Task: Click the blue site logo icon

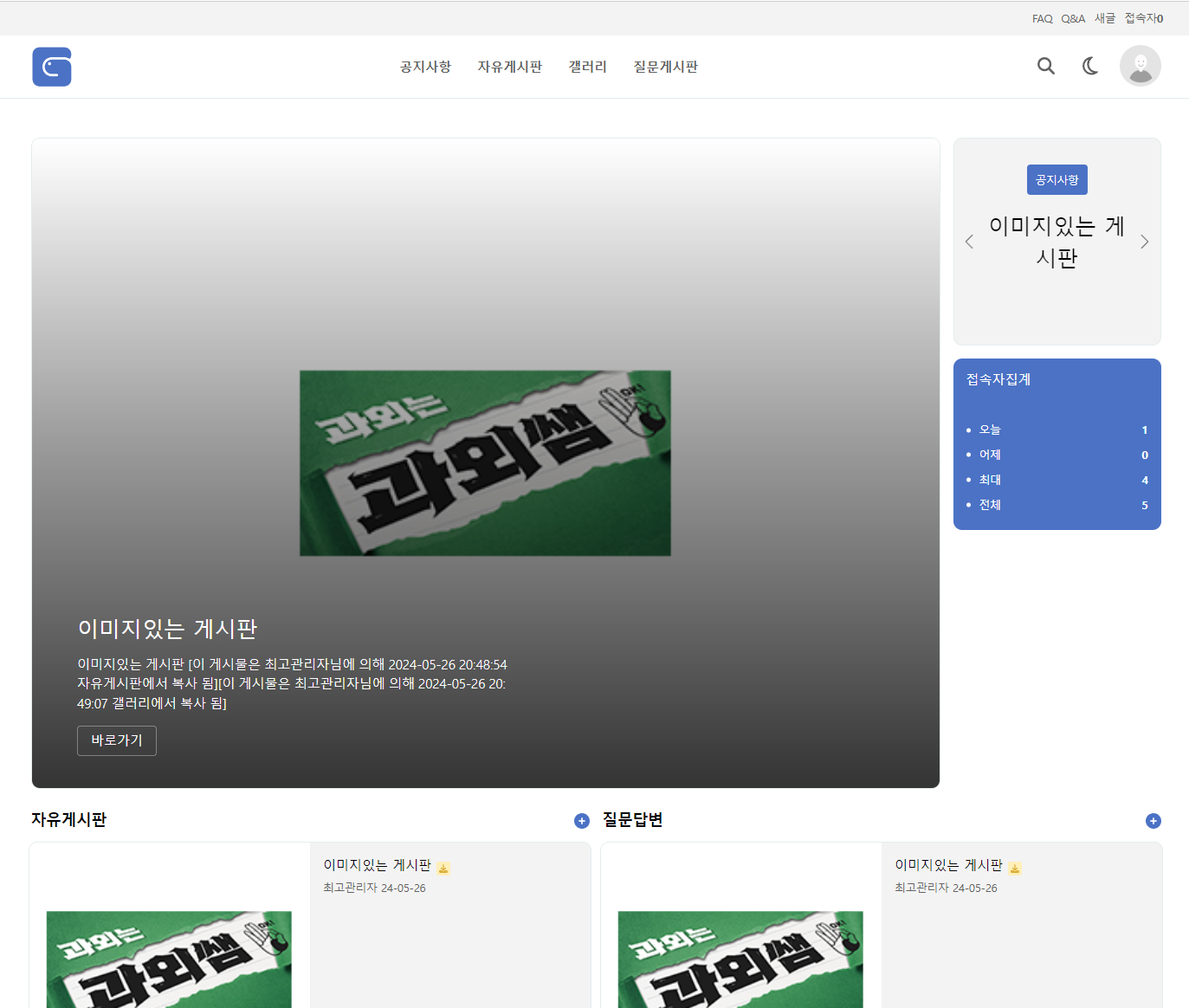Action: pos(52,67)
